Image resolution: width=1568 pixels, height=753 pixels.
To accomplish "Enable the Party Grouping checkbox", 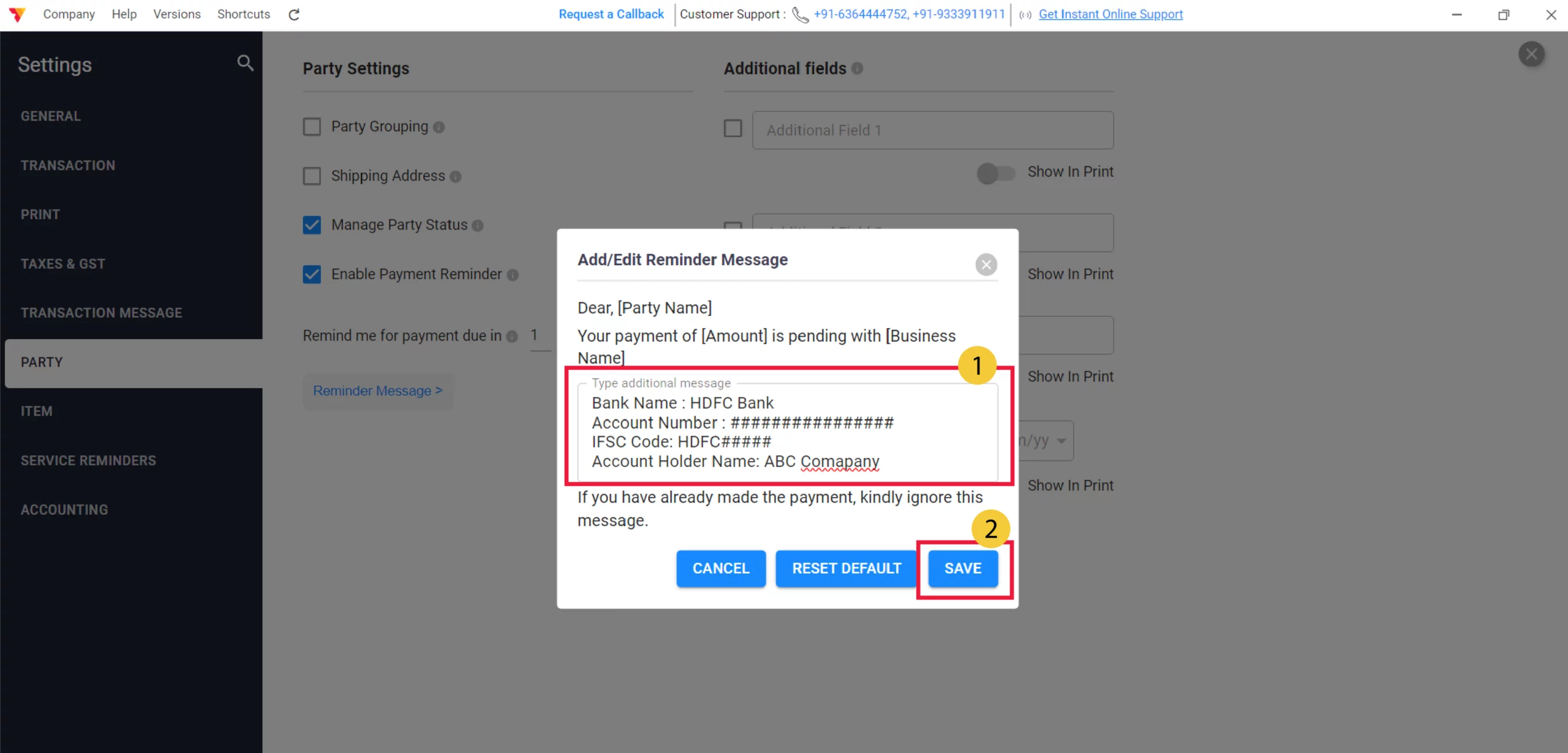I will tap(312, 126).
